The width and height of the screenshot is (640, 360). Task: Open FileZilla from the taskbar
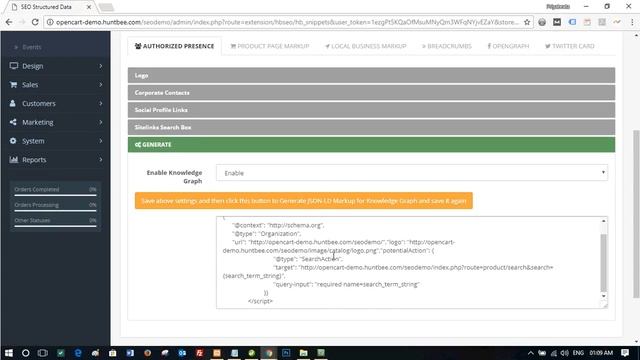(200, 353)
